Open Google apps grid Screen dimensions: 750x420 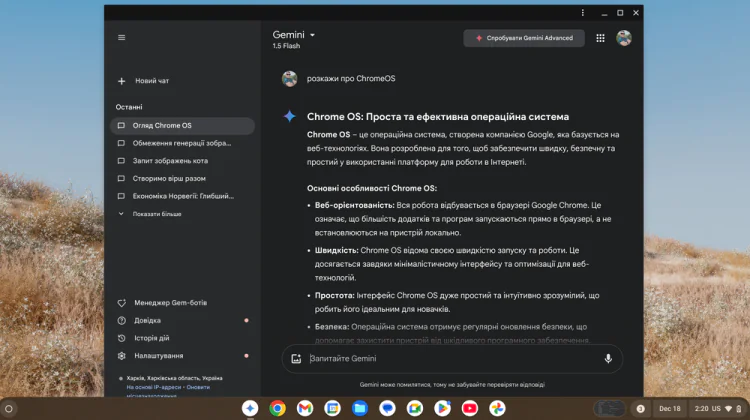[600, 38]
